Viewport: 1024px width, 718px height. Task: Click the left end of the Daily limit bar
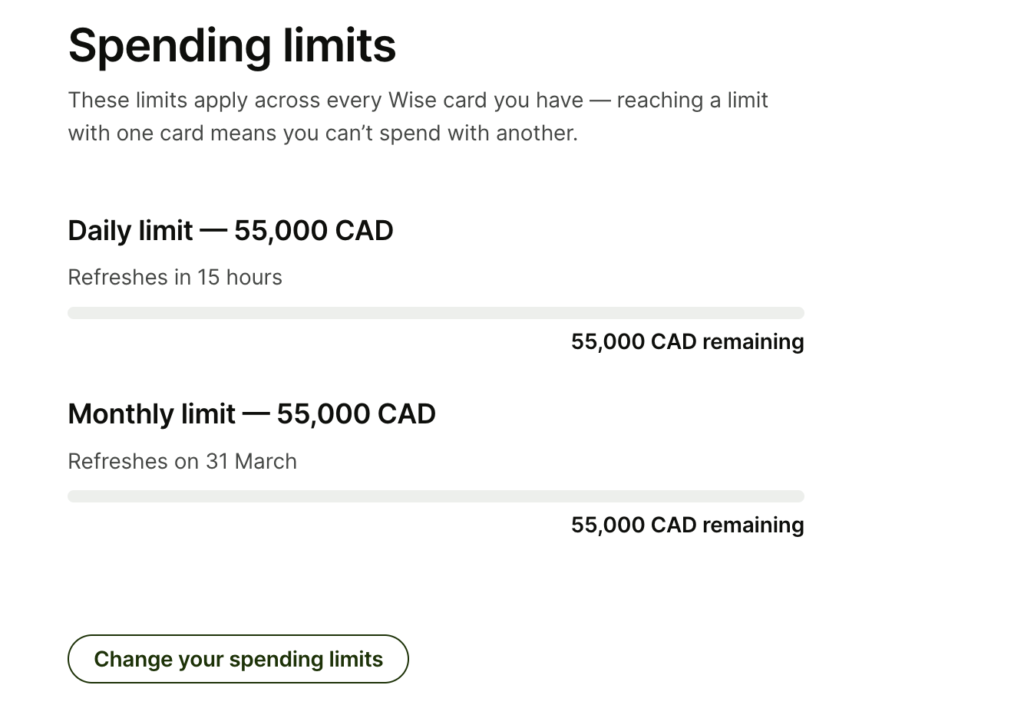(73, 313)
